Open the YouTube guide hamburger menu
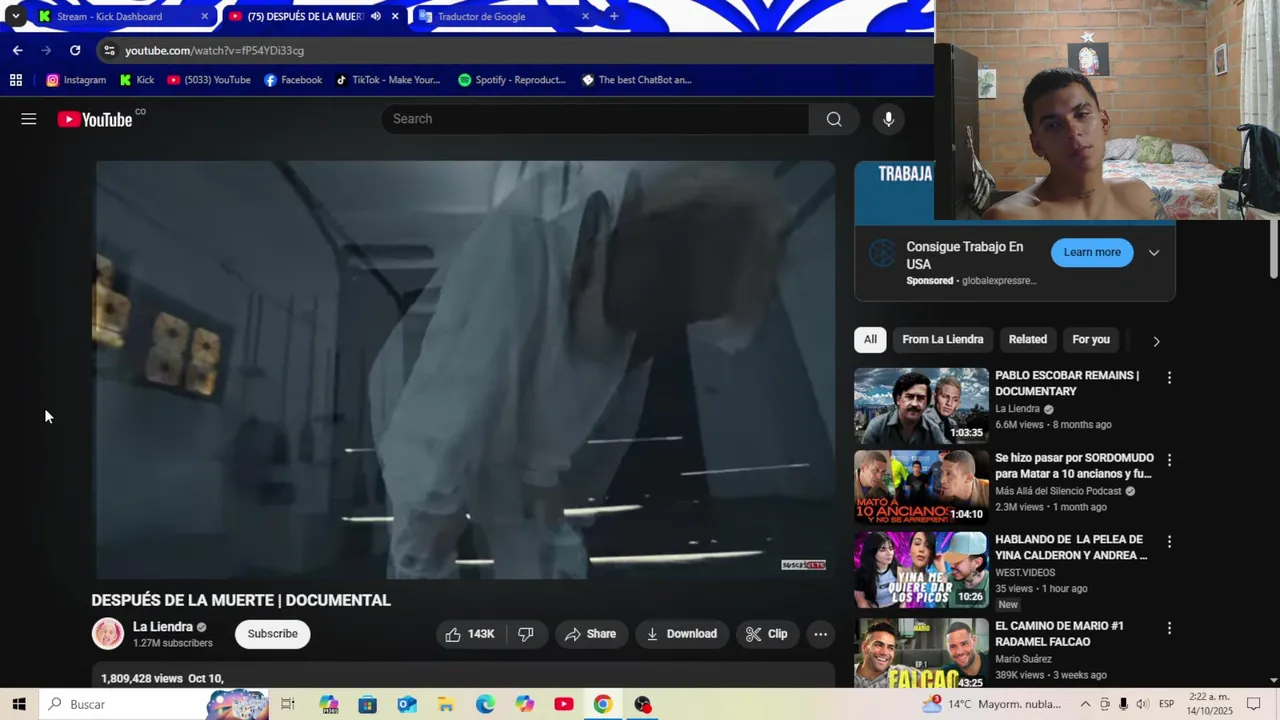 [29, 119]
